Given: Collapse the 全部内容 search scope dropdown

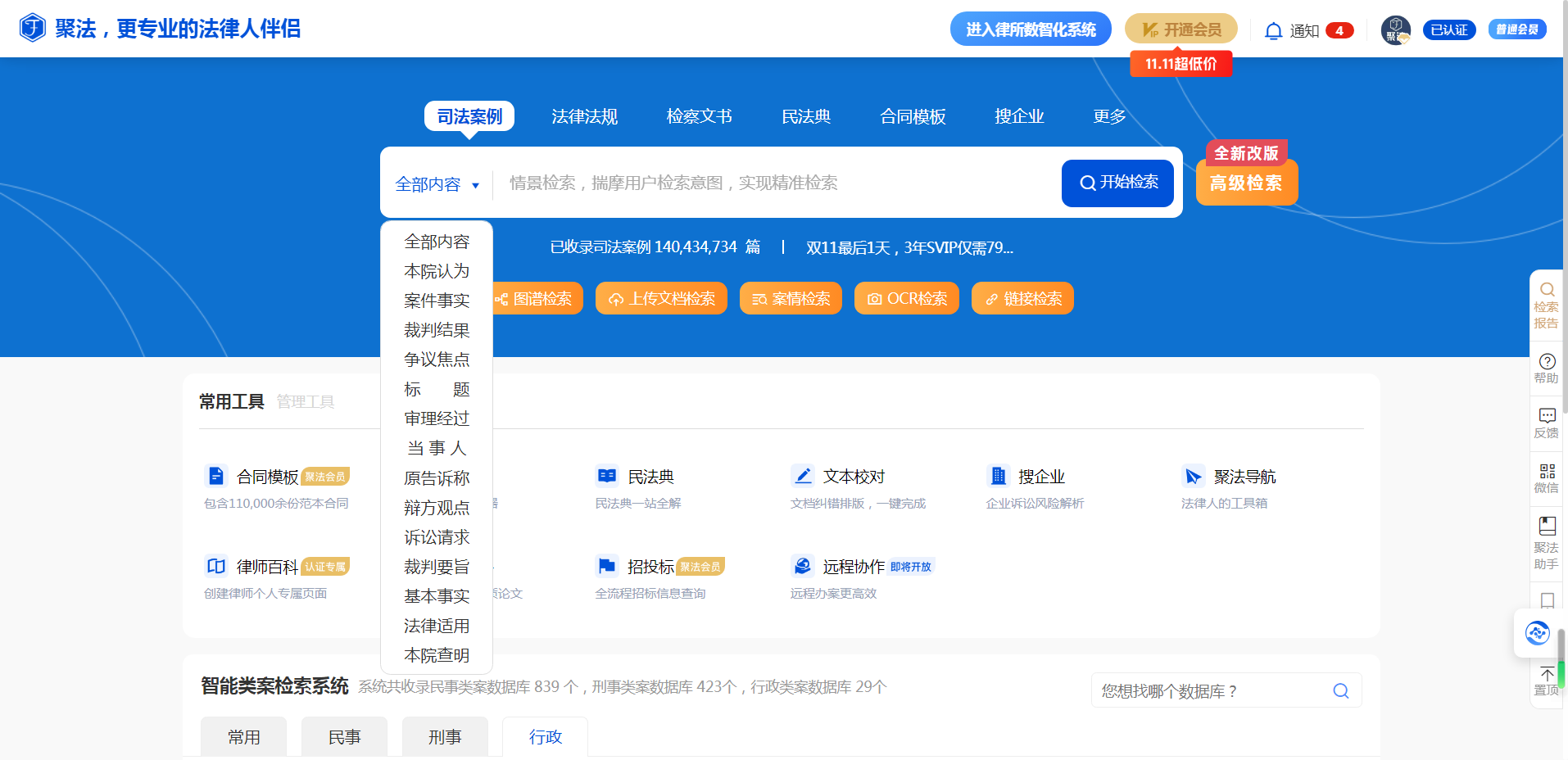Looking at the screenshot, I should [437, 184].
